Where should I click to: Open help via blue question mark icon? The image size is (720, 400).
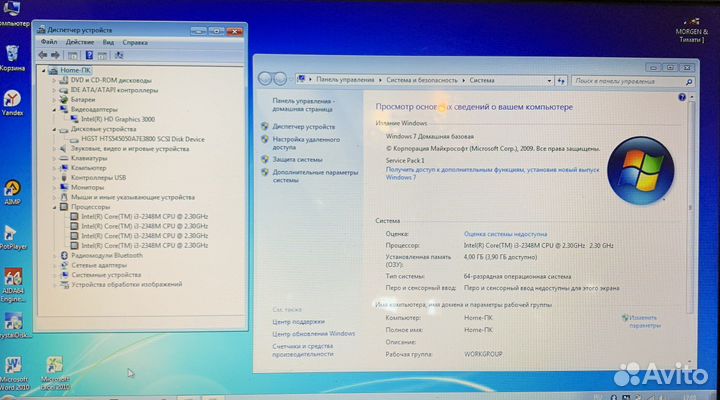(x=682, y=97)
